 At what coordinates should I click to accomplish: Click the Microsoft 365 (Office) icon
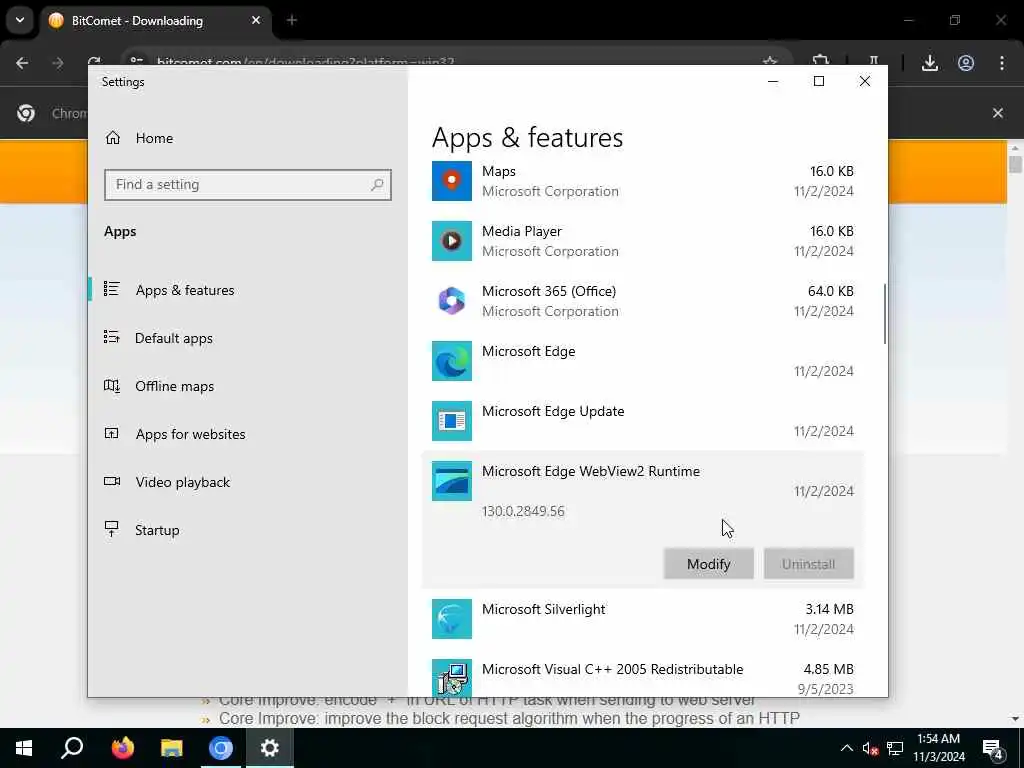point(451,301)
